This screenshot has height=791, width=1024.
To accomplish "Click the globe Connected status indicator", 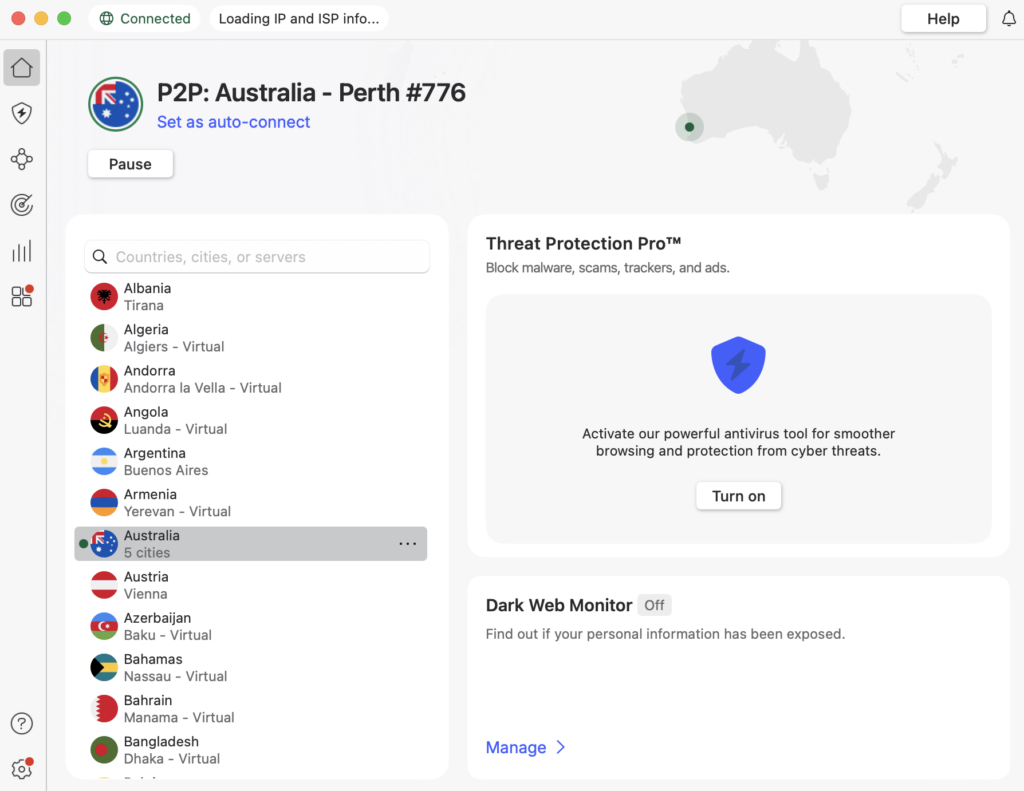I will (144, 18).
